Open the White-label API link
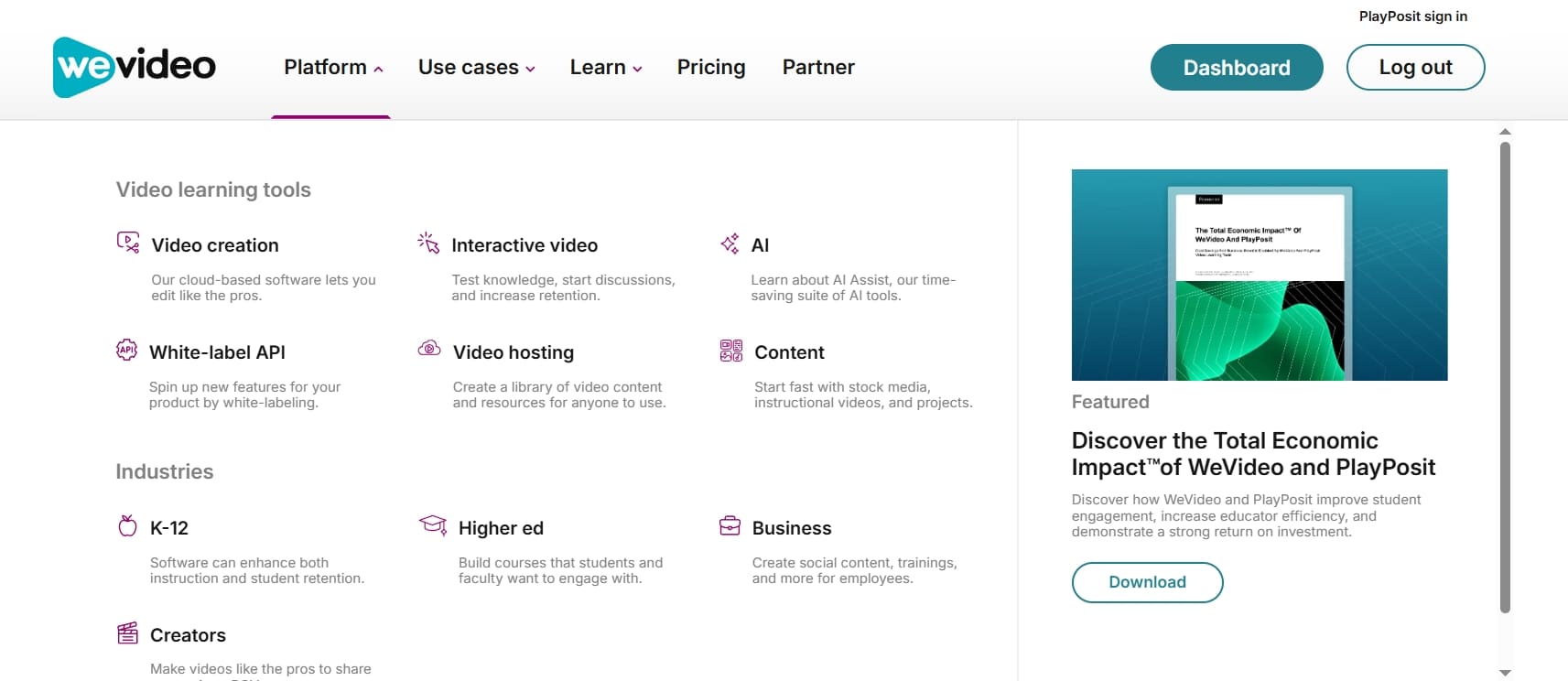The width and height of the screenshot is (1568, 681). tap(217, 352)
